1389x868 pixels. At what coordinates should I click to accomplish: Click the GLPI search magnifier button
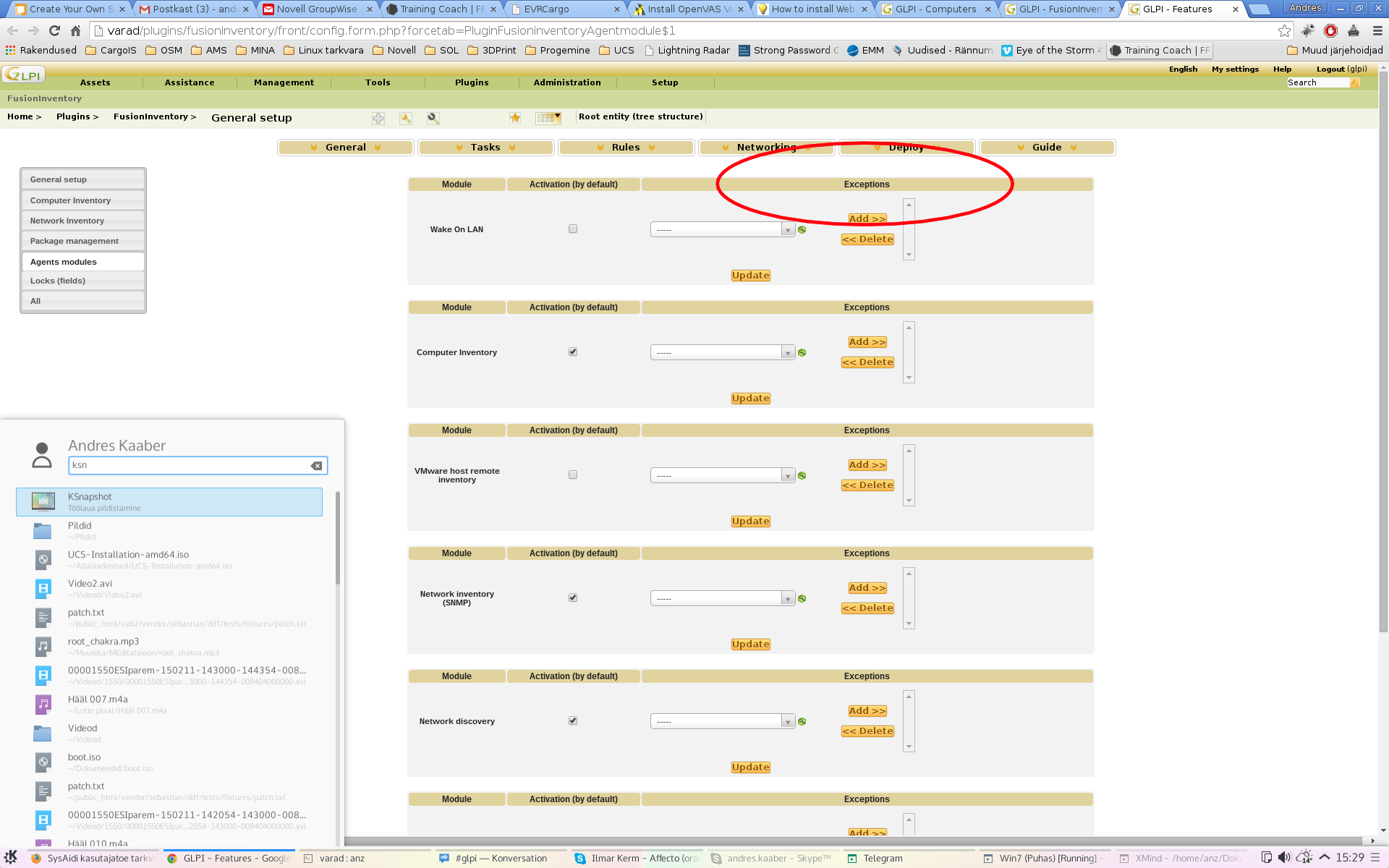tap(1355, 82)
